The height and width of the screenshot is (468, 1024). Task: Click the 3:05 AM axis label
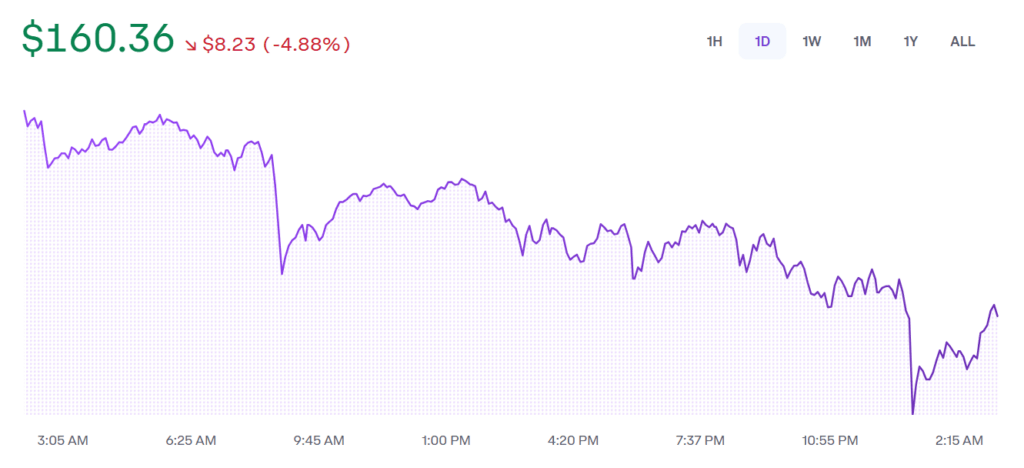pos(63,440)
